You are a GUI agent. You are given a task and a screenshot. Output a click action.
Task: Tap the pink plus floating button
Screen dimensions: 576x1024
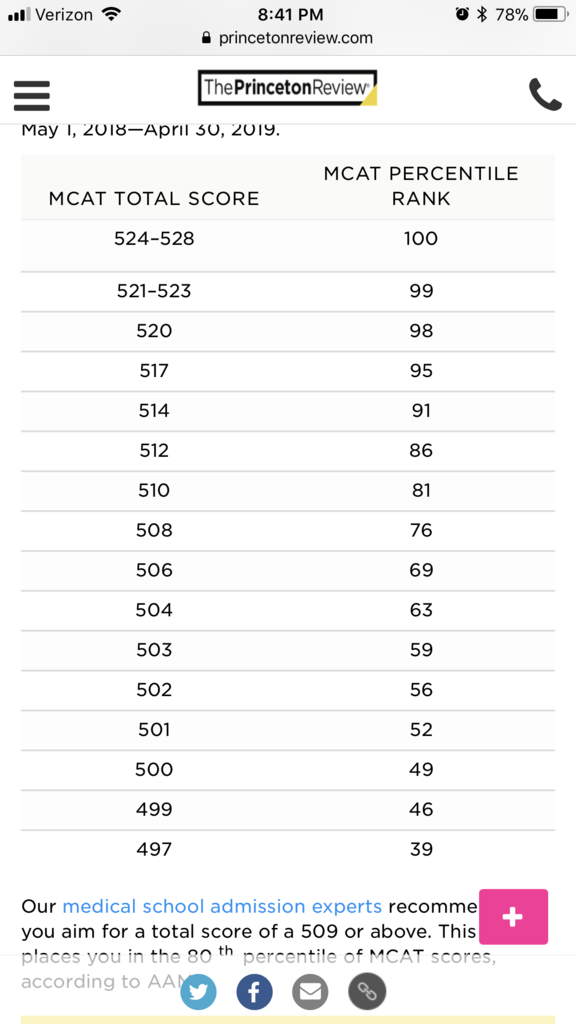coord(513,917)
